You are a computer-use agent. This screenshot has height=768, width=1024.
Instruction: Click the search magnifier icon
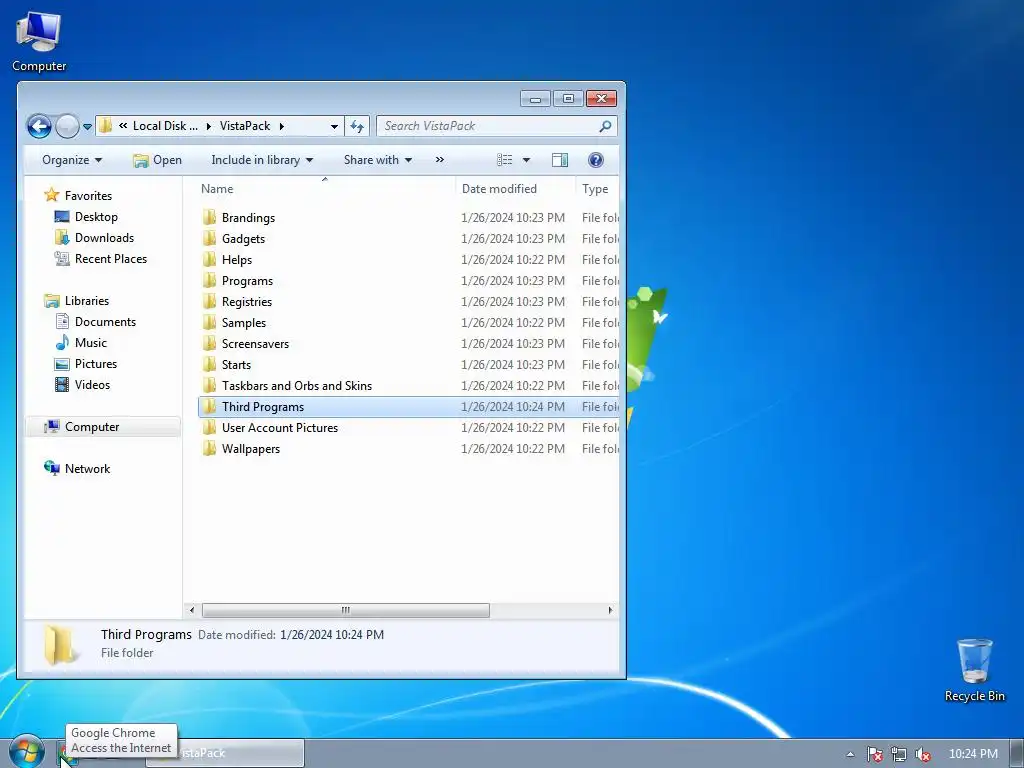605,126
